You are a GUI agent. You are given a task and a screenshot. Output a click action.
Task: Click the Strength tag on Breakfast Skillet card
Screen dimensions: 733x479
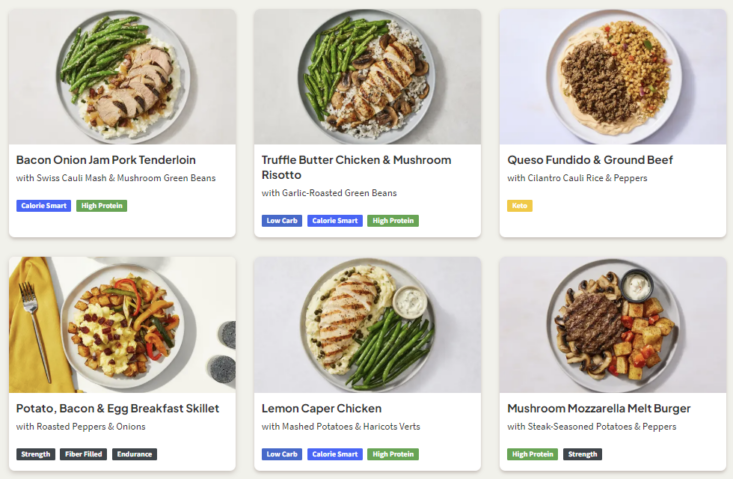click(x=36, y=454)
